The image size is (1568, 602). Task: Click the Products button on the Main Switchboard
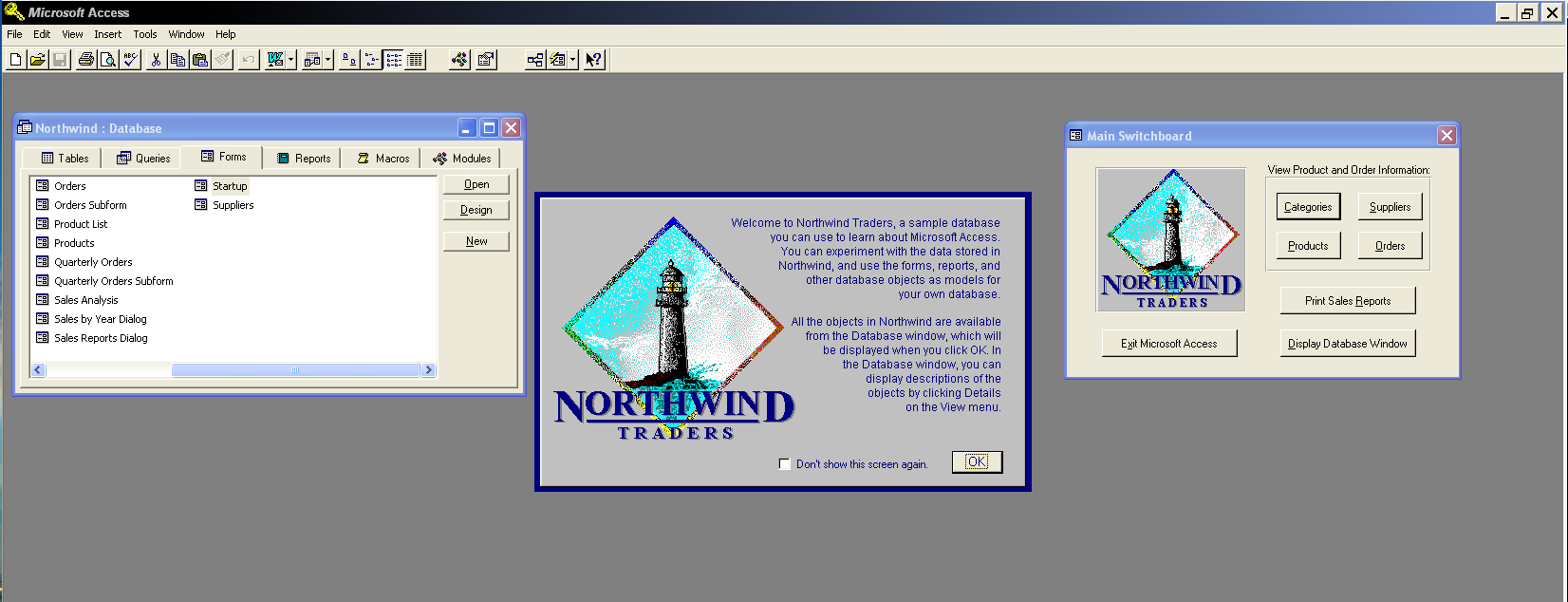tap(1308, 246)
